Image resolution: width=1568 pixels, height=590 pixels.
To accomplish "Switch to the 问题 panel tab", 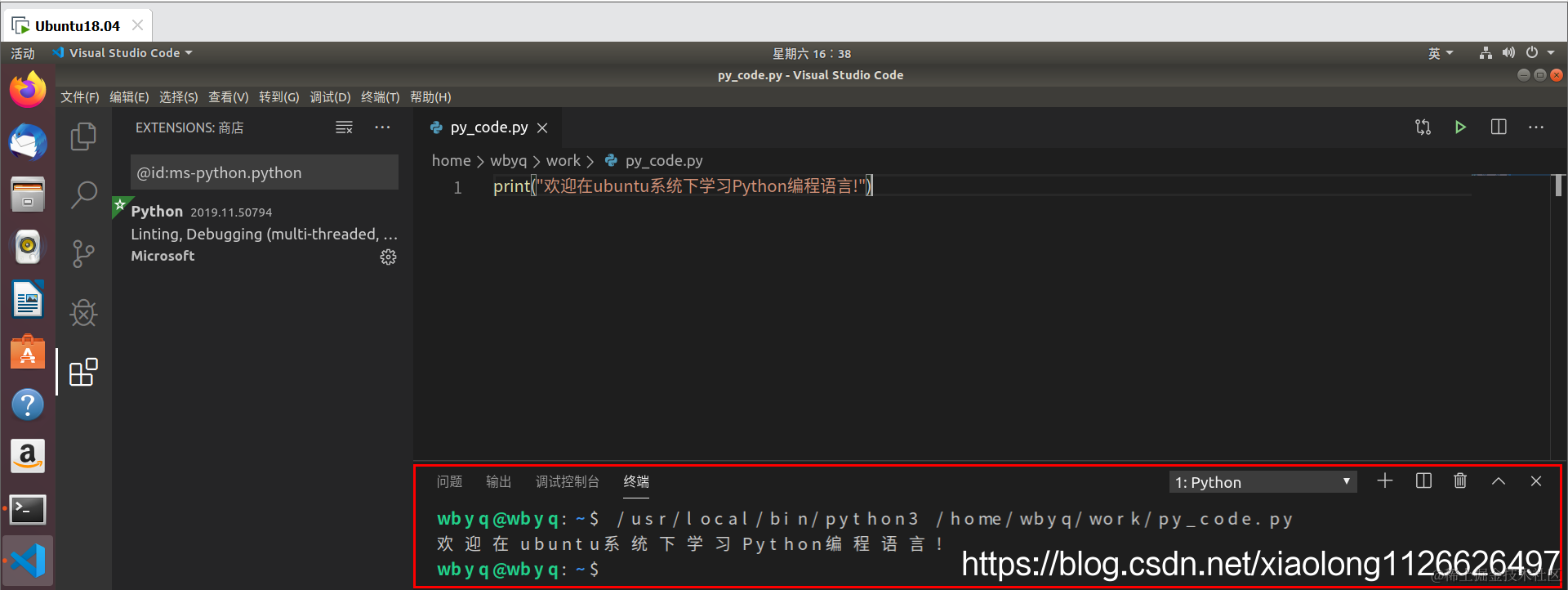I will click(x=449, y=482).
